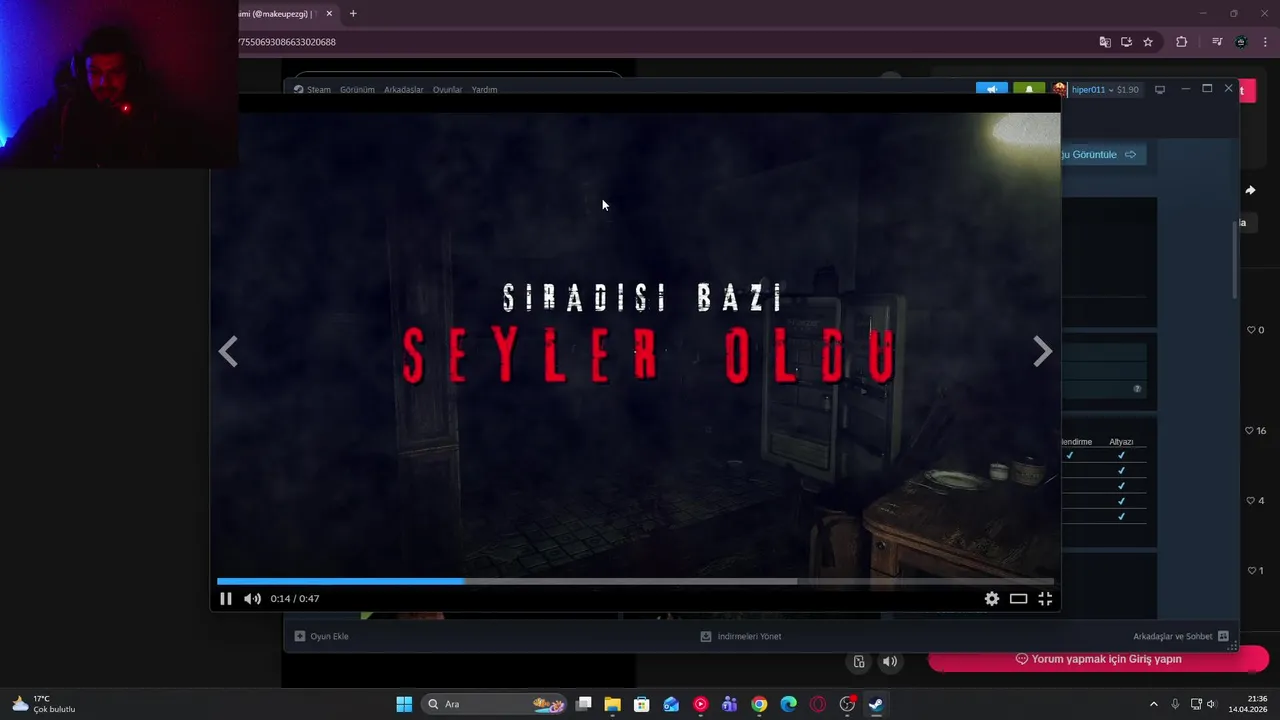Click the microphone tray icon

[x=1175, y=704]
